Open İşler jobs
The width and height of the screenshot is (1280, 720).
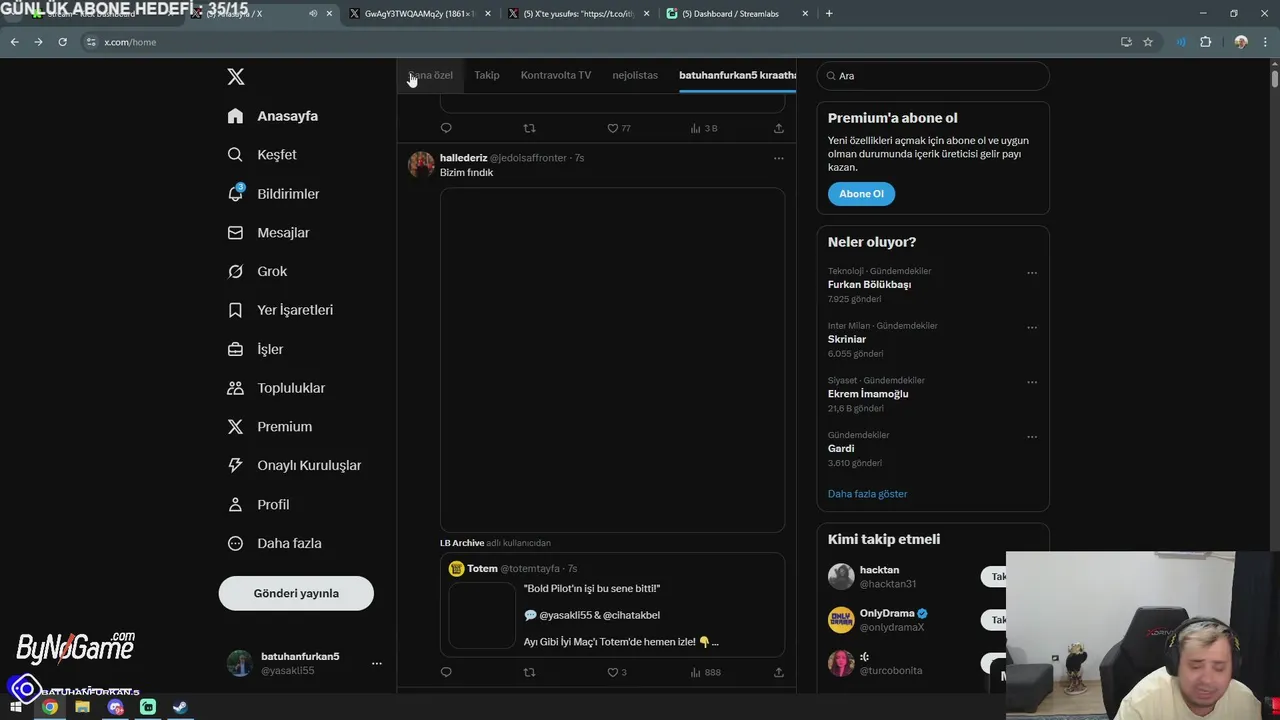pos(255,349)
